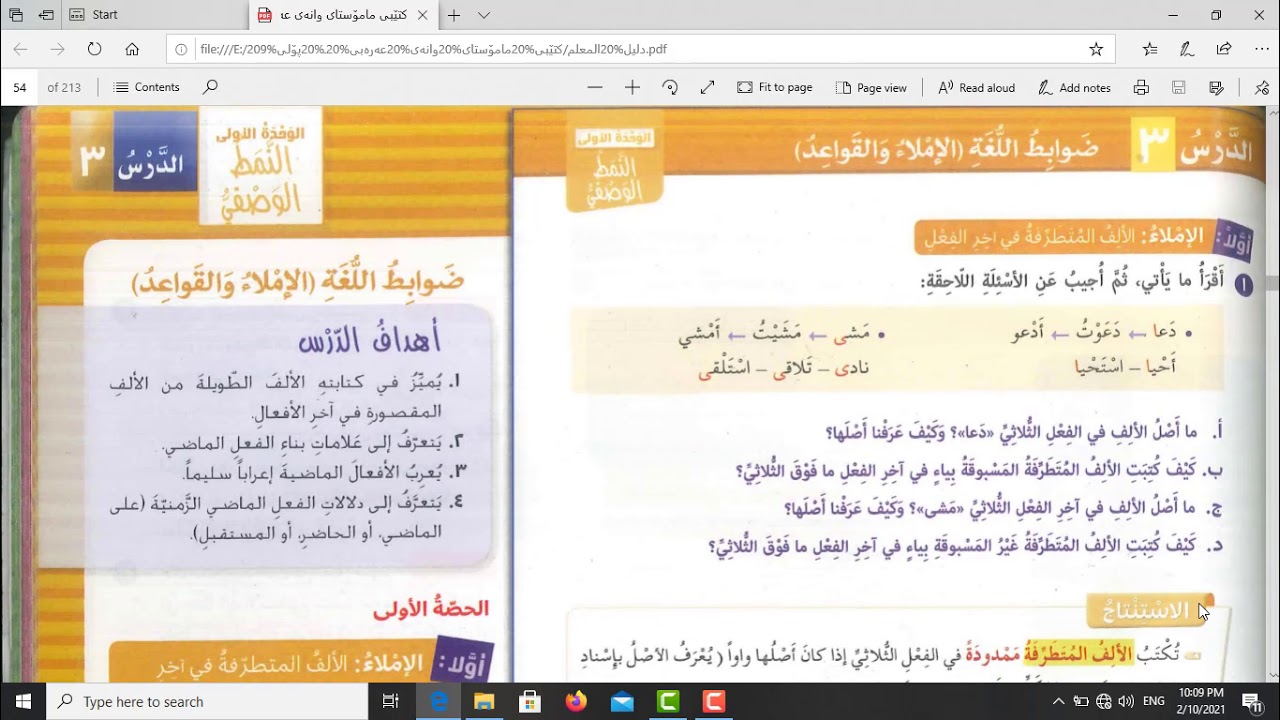Rotate the PDF page

(x=670, y=87)
